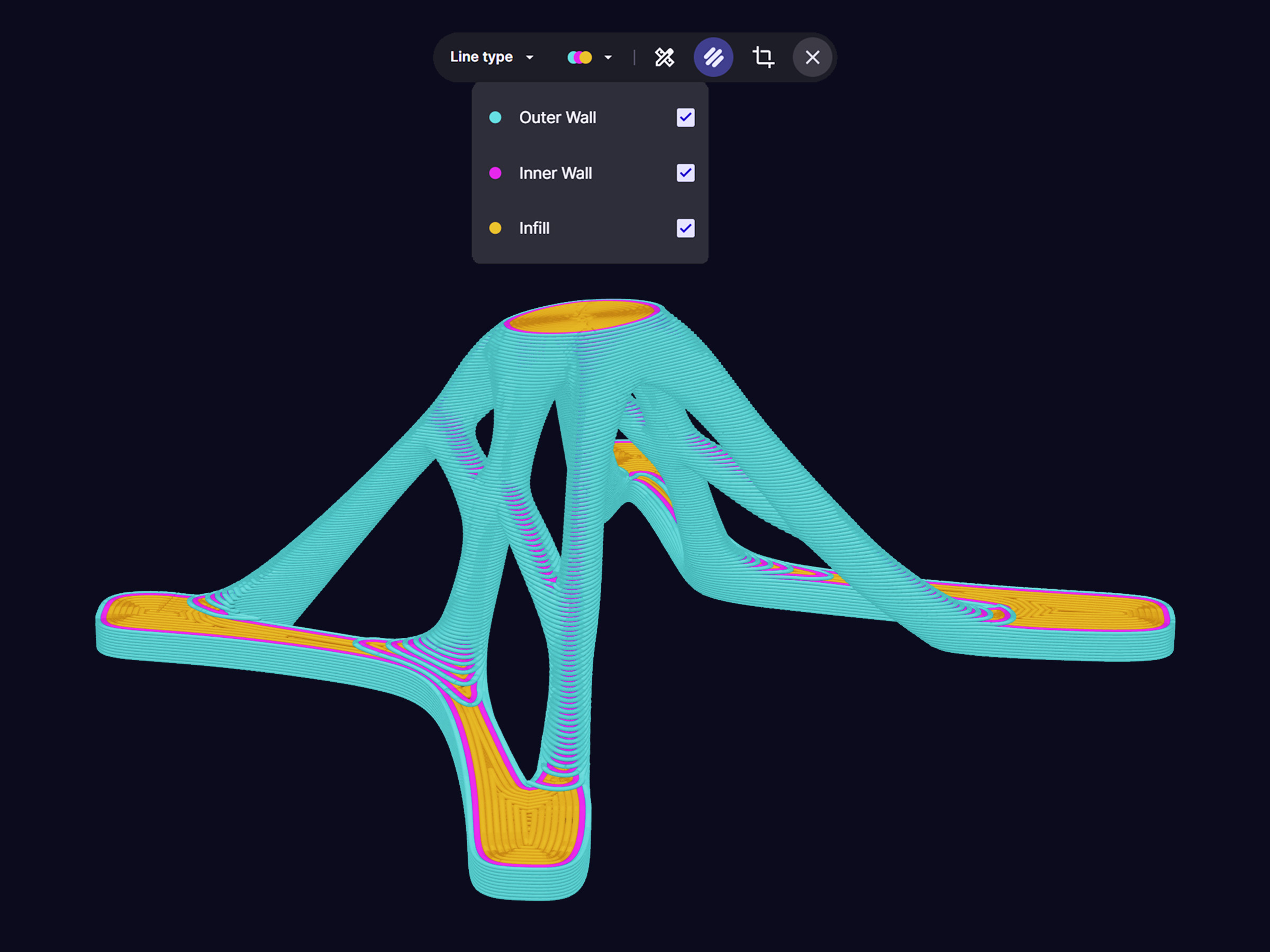
Task: Uncheck the Outer Wall checkbox
Action: (685, 117)
